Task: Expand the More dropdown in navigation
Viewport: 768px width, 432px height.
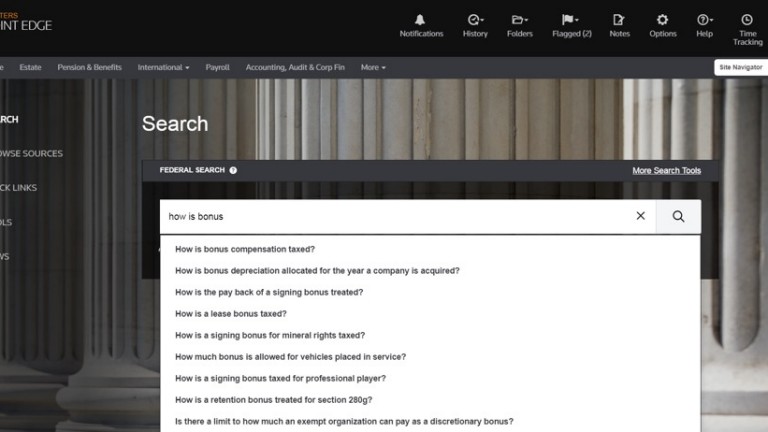Action: (x=373, y=67)
